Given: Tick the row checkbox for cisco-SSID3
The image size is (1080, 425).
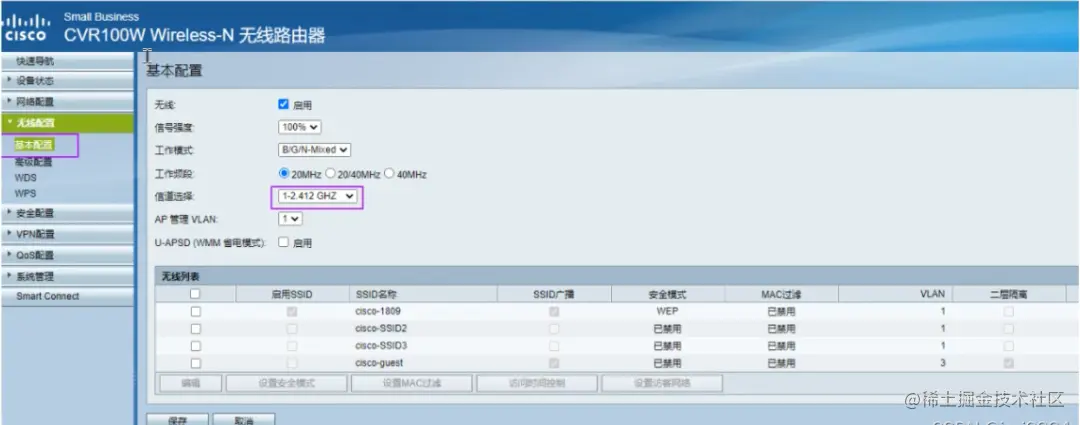Looking at the screenshot, I should click(196, 346).
